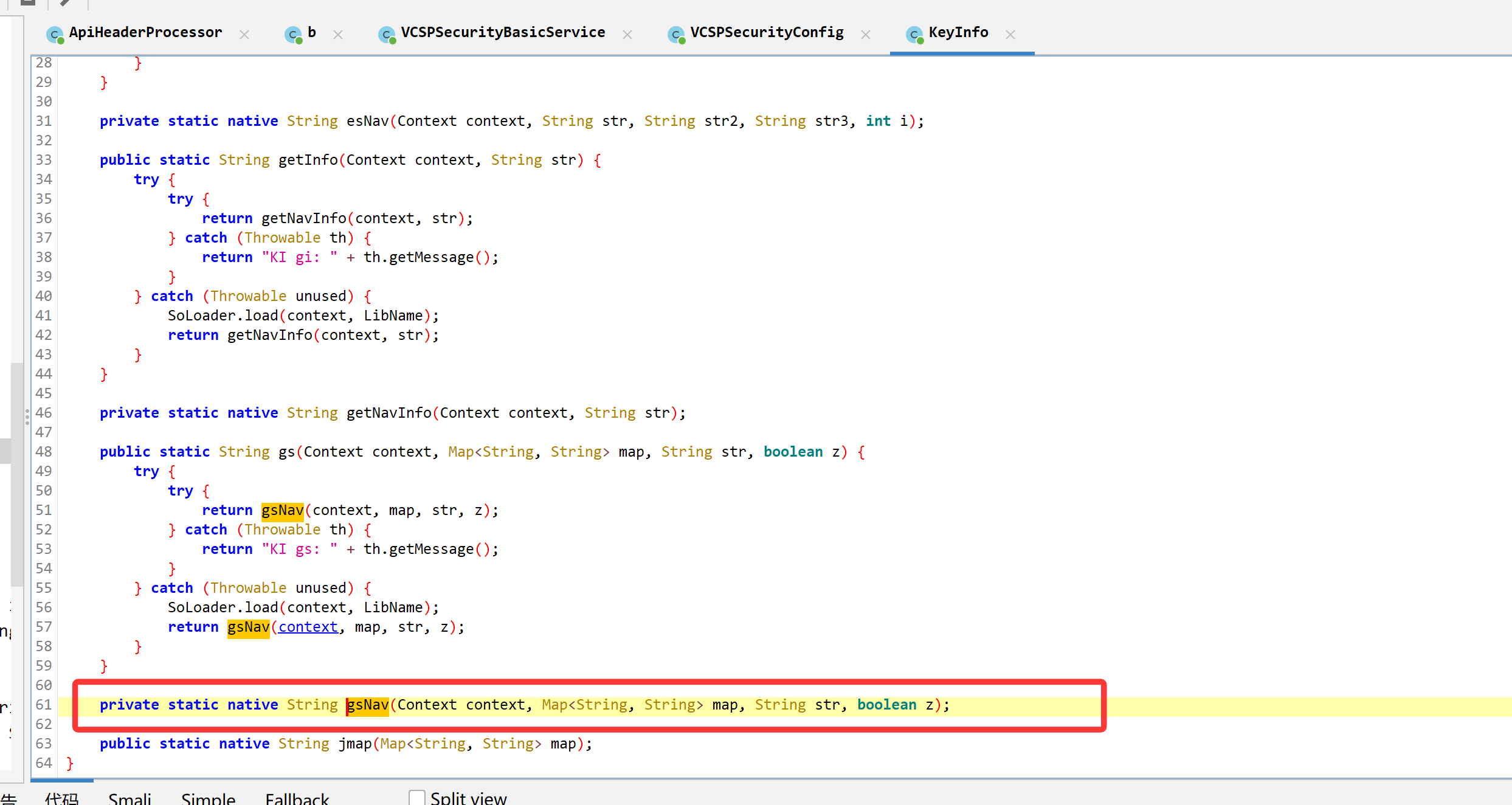Switch to Simple view
Screen dimensions: 1512x805
[x=208, y=798]
